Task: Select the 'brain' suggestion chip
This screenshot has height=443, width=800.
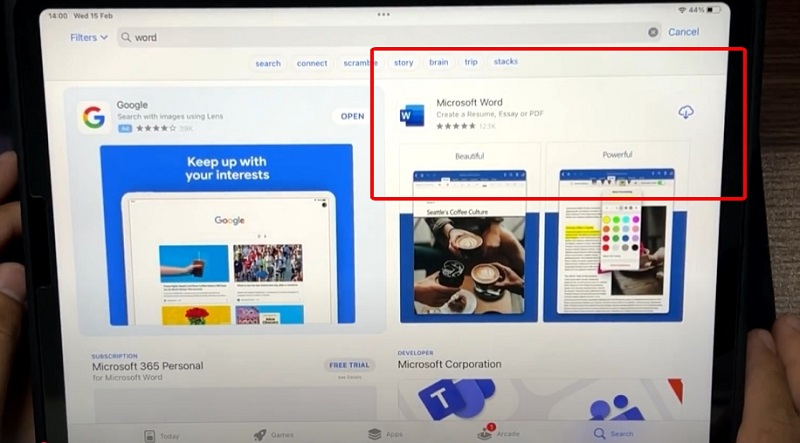Action: [x=438, y=62]
